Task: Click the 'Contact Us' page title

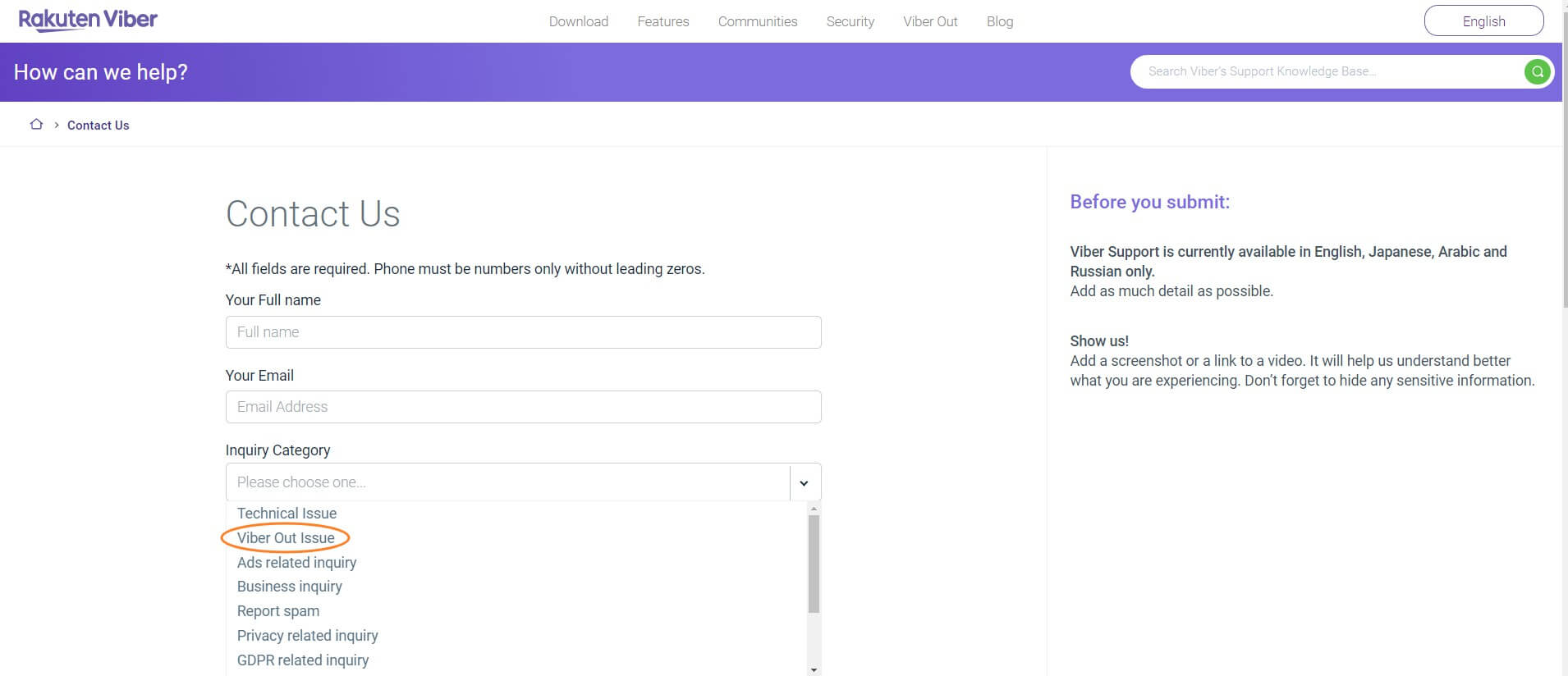Action: [x=313, y=214]
